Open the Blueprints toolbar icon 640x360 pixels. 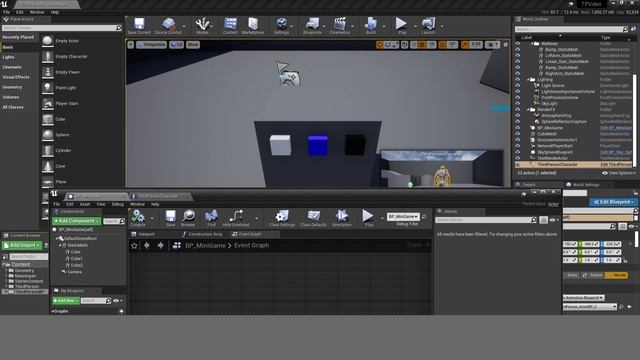point(312,26)
